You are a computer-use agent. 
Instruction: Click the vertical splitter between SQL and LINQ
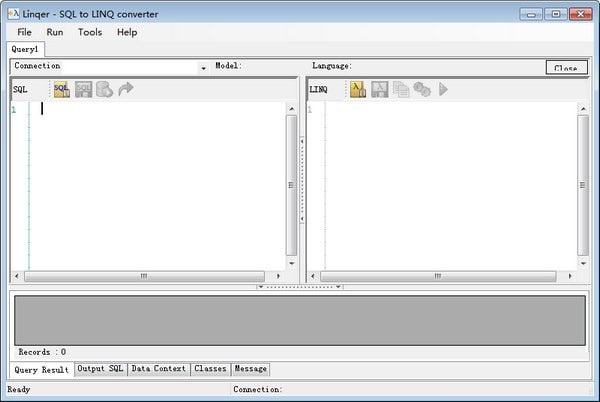point(302,180)
